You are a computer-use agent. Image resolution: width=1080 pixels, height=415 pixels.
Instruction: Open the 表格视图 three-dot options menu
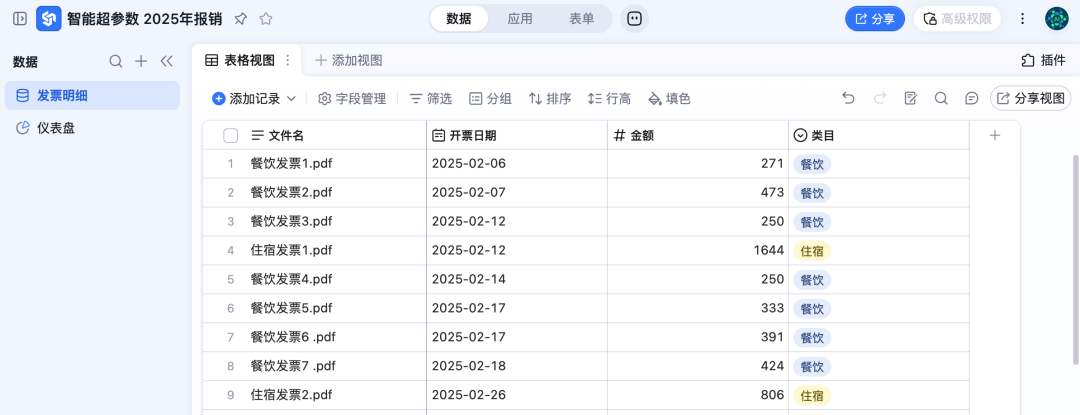click(x=288, y=60)
